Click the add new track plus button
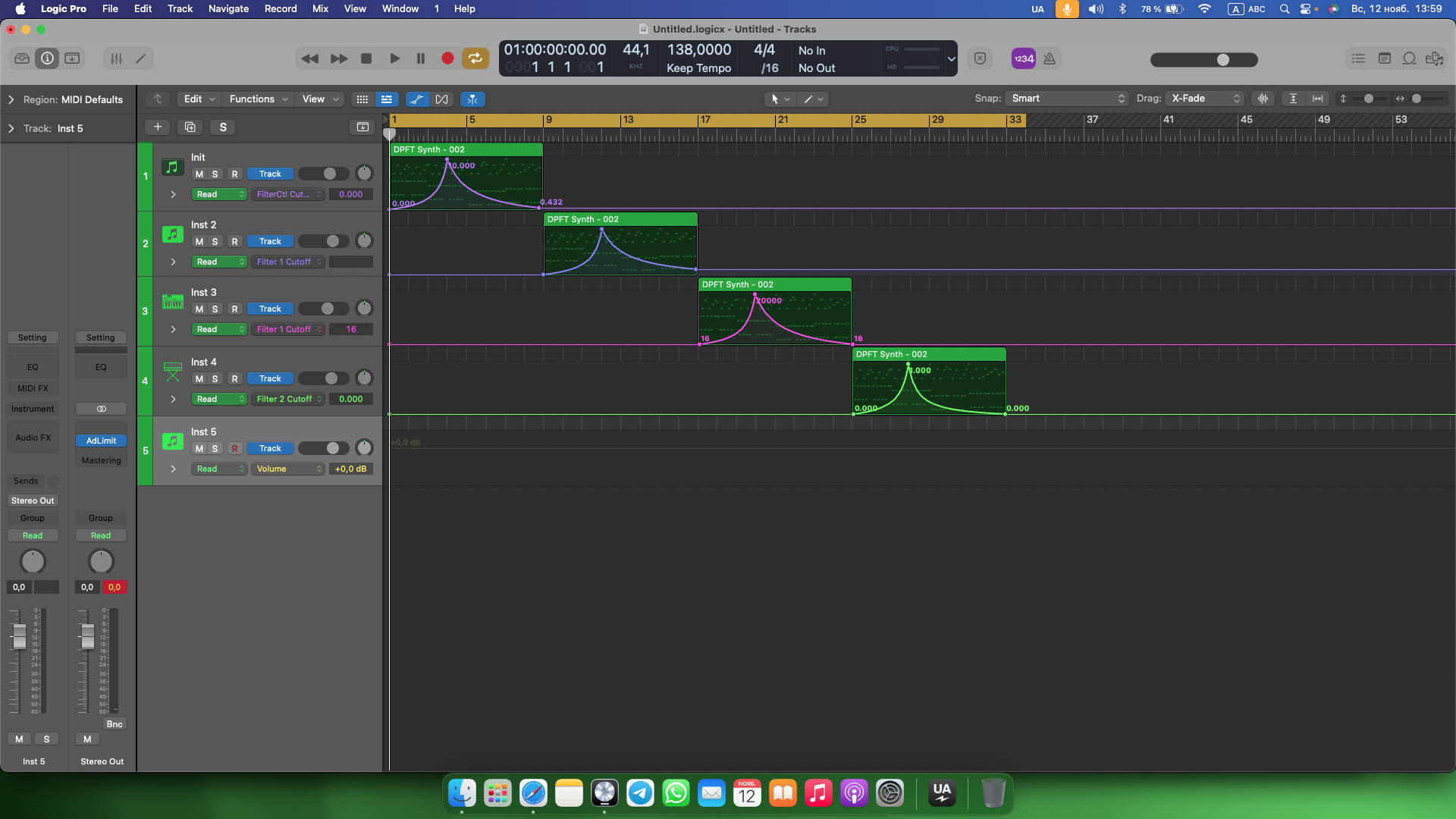 (158, 127)
